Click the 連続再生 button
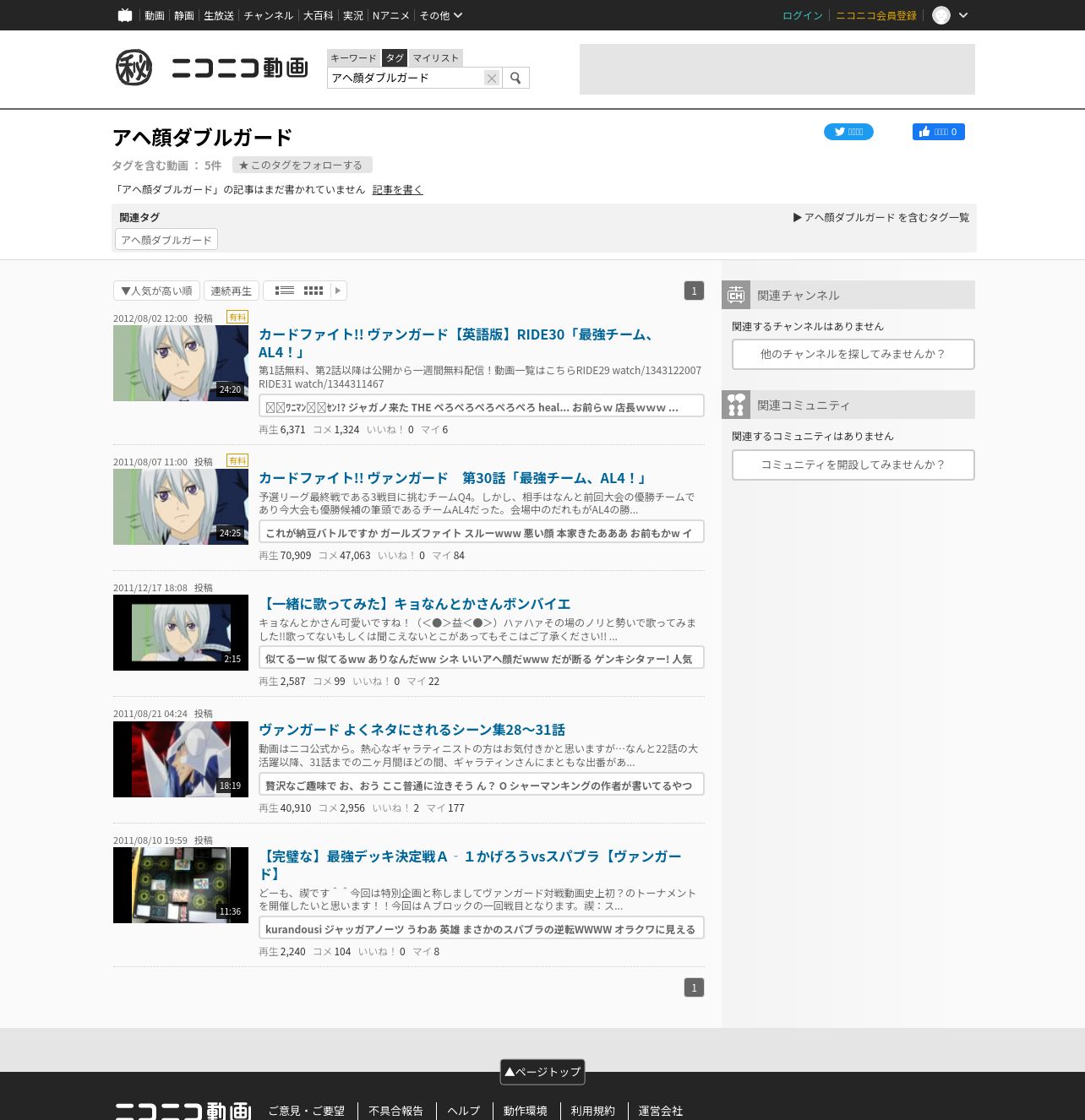Viewport: 1085px width, 1120px height. click(232, 291)
